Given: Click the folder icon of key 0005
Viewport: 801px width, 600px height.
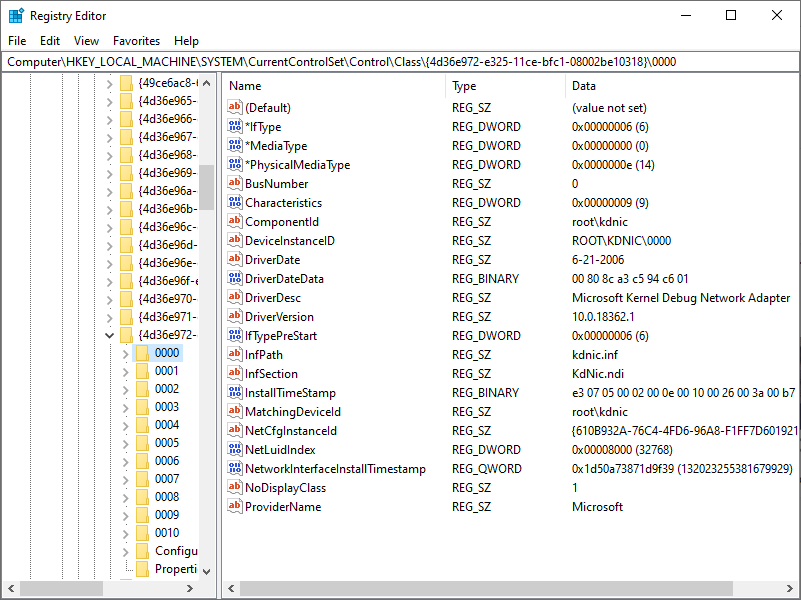Looking at the screenshot, I should pyautogui.click(x=143, y=443).
